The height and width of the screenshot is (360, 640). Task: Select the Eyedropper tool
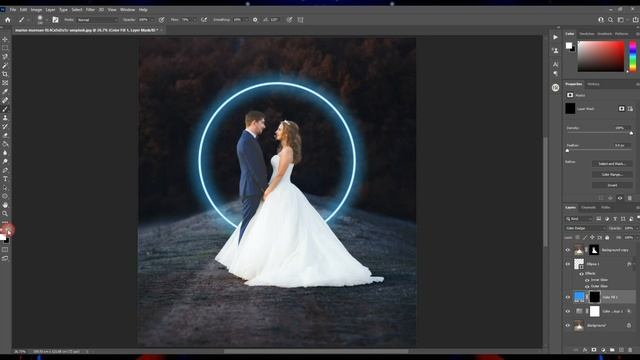[5, 91]
